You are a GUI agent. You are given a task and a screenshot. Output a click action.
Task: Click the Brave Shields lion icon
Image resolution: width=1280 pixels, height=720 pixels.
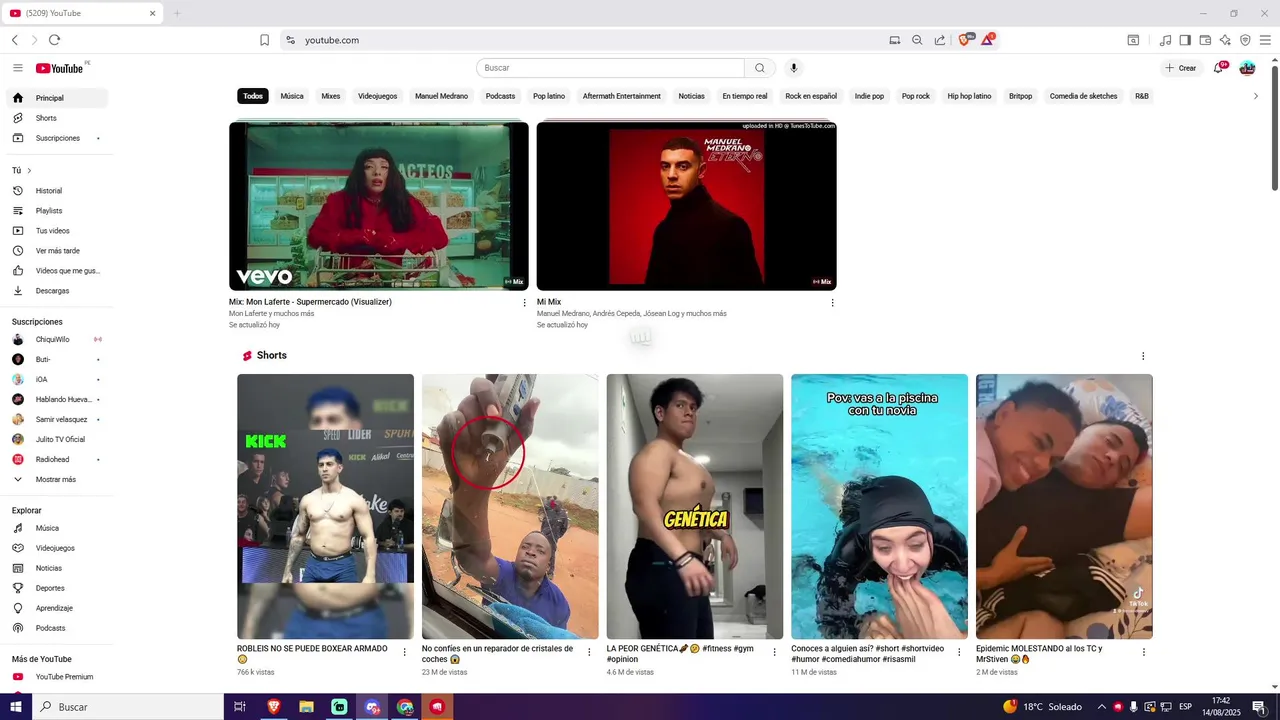click(x=964, y=40)
